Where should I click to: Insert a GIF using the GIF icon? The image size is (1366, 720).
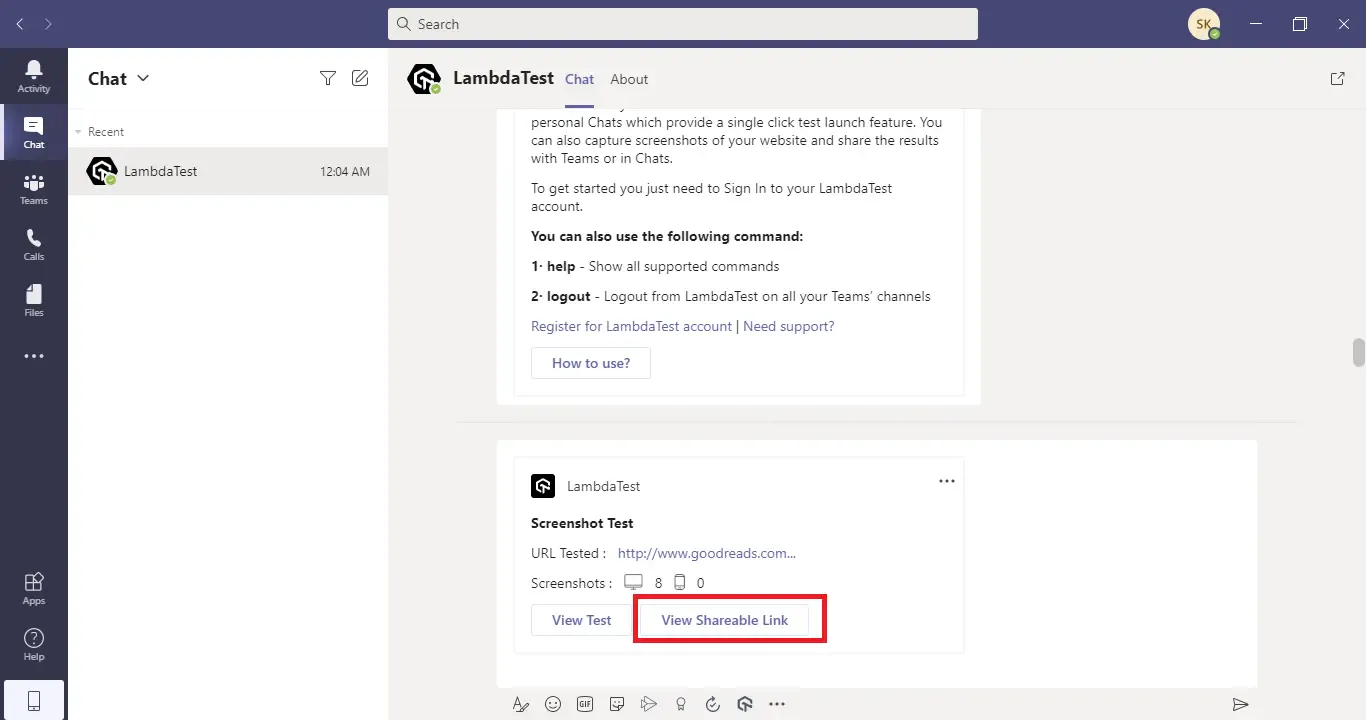[585, 703]
